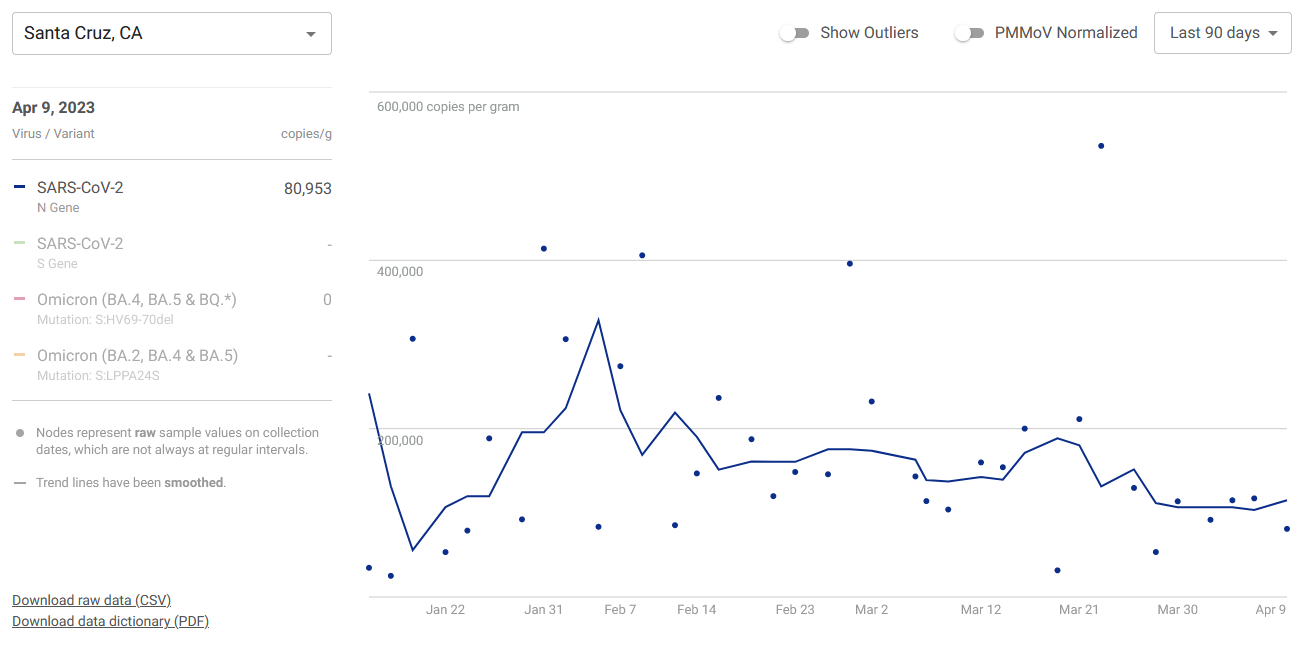
Task: Click the trend line peak near Feb 7
Action: tap(598, 320)
